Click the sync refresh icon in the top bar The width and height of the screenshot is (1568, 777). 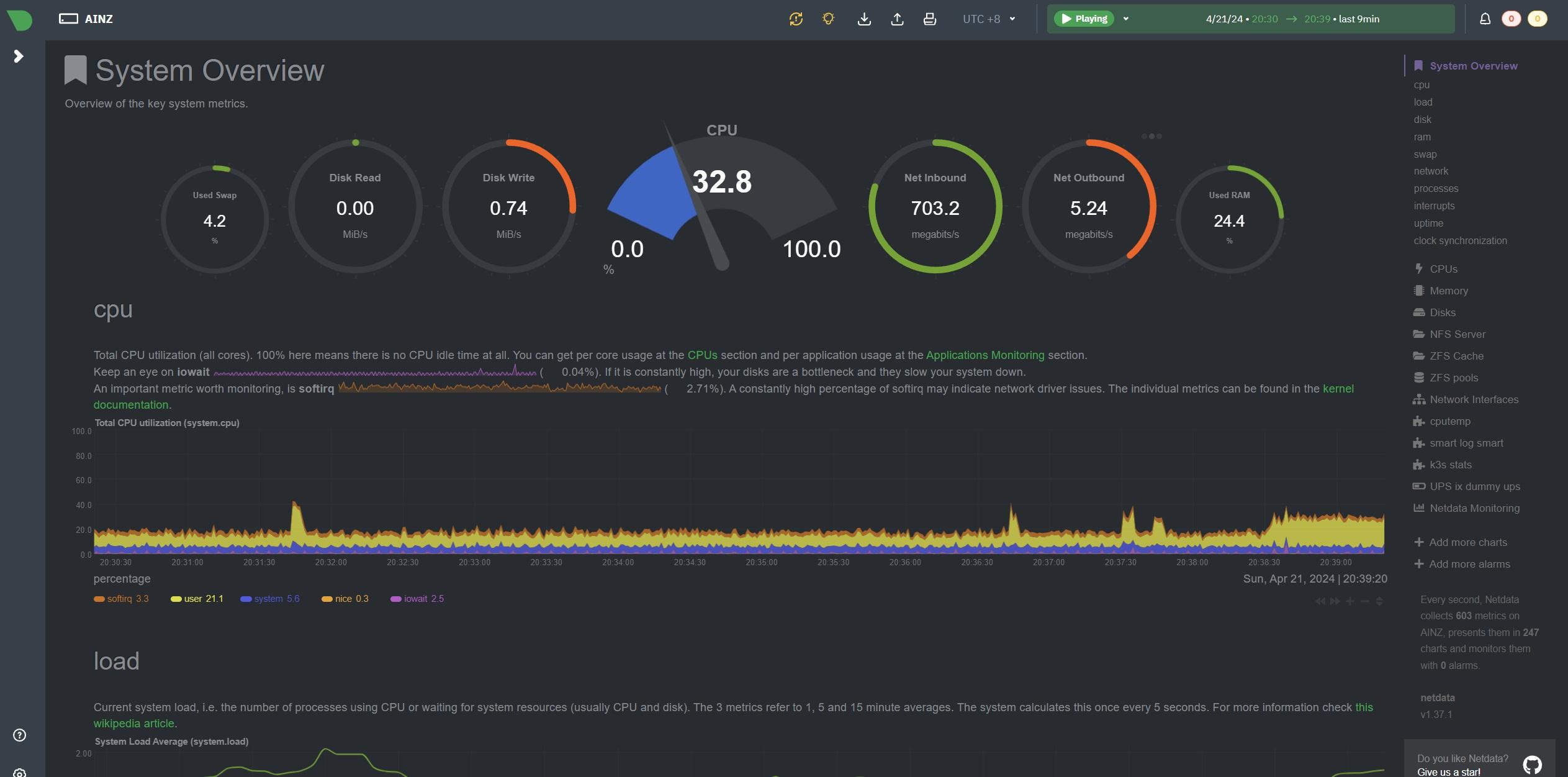pyautogui.click(x=796, y=19)
